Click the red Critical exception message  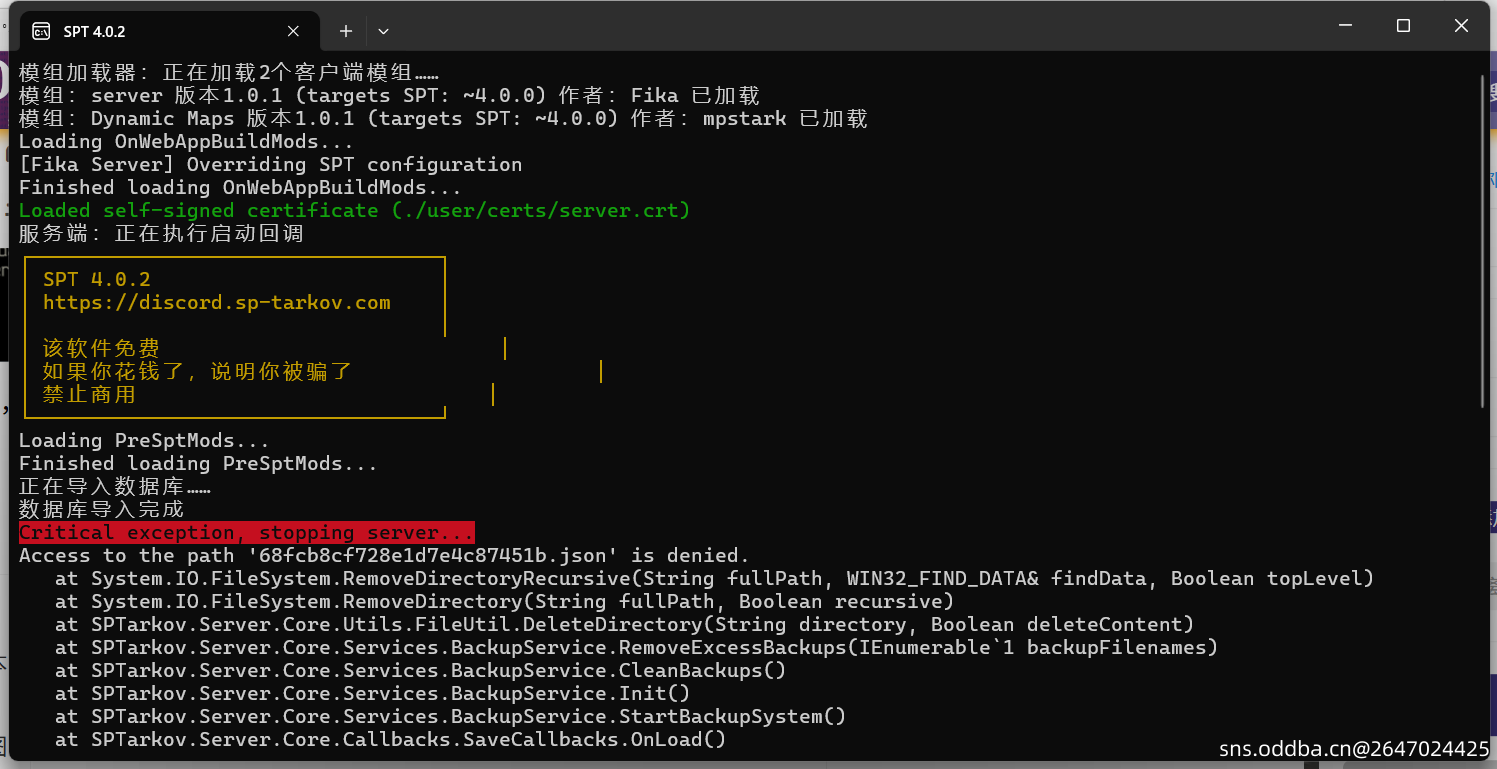click(x=246, y=533)
